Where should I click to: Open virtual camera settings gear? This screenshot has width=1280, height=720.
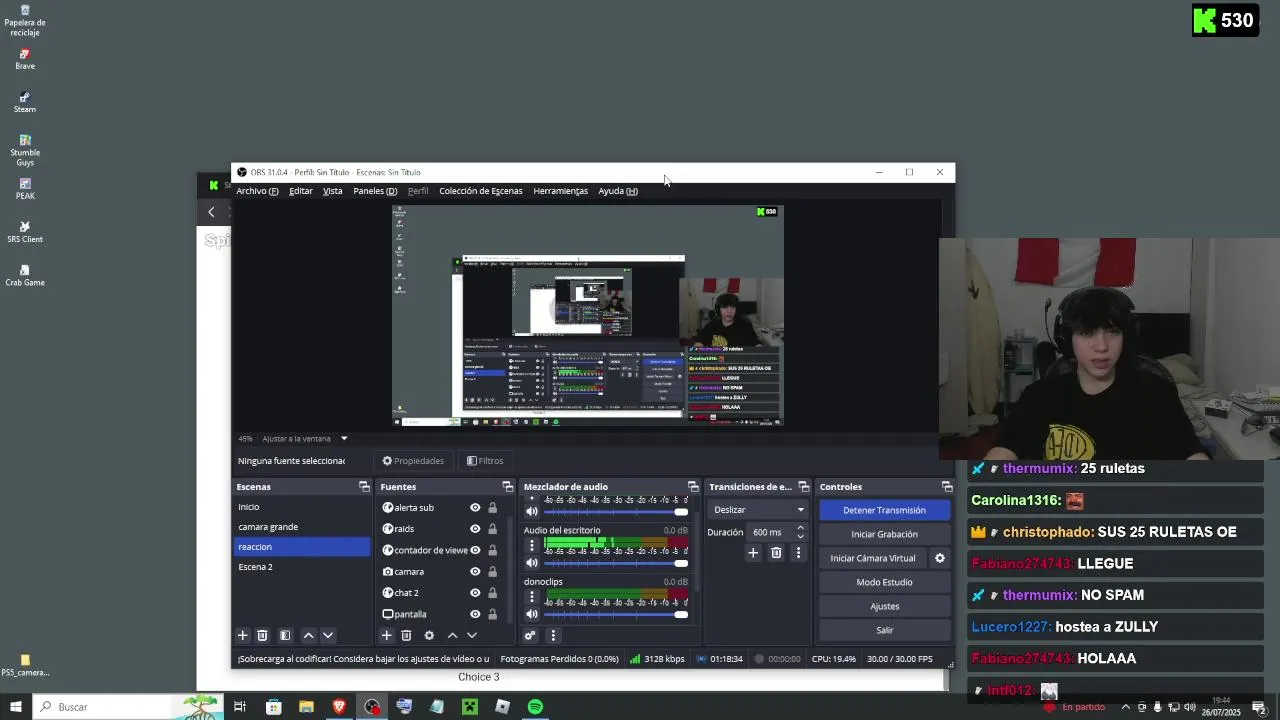939,558
